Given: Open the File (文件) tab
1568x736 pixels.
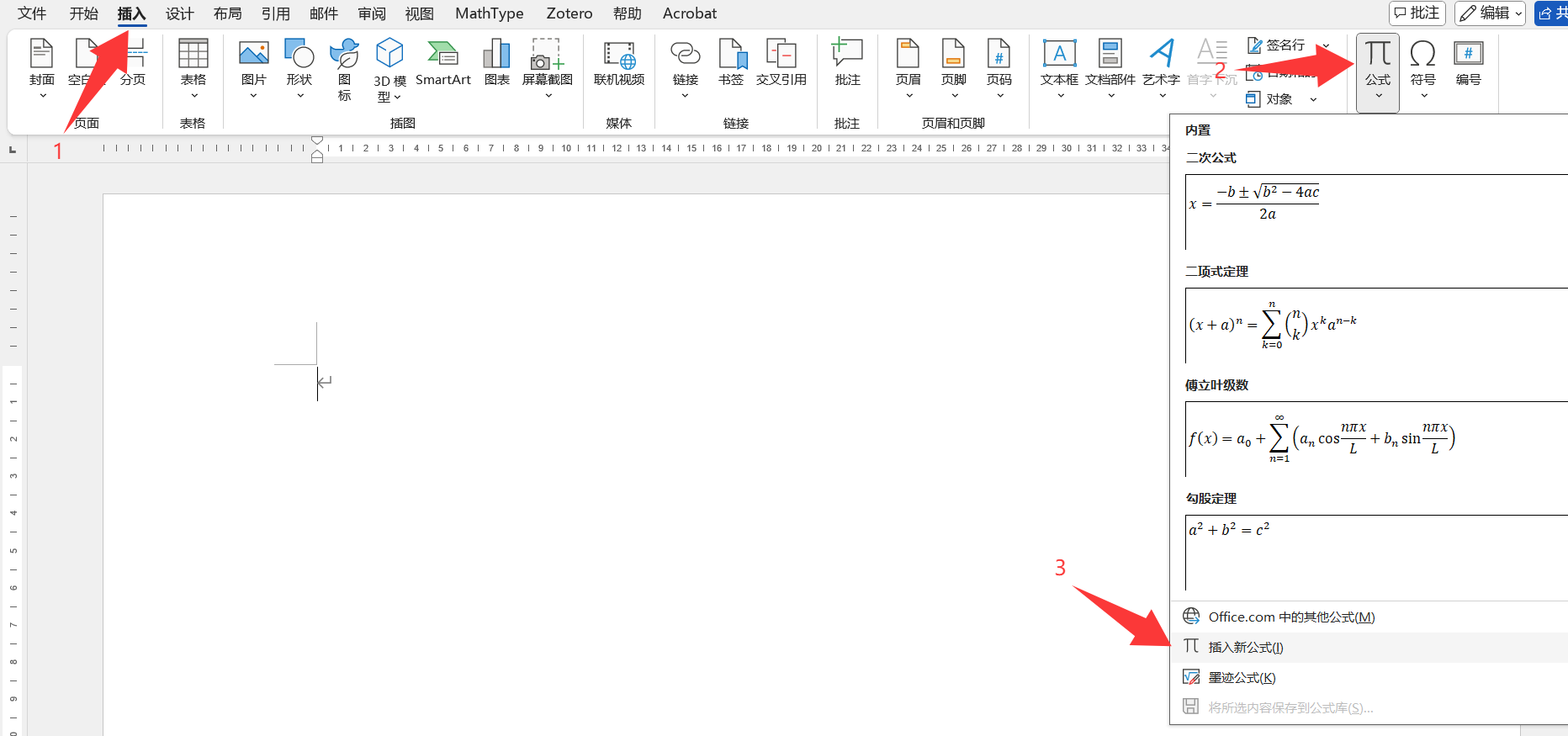Looking at the screenshot, I should point(32,13).
